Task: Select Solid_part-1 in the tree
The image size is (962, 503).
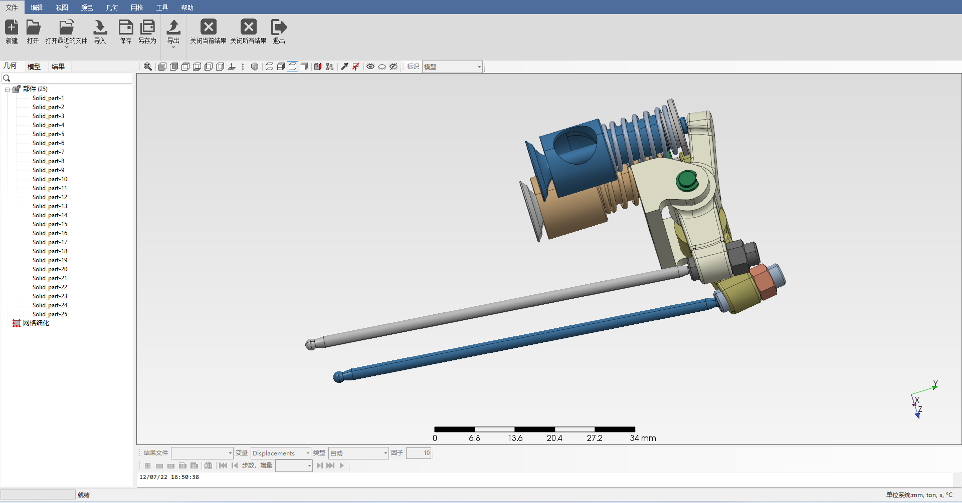Action: (x=48, y=98)
